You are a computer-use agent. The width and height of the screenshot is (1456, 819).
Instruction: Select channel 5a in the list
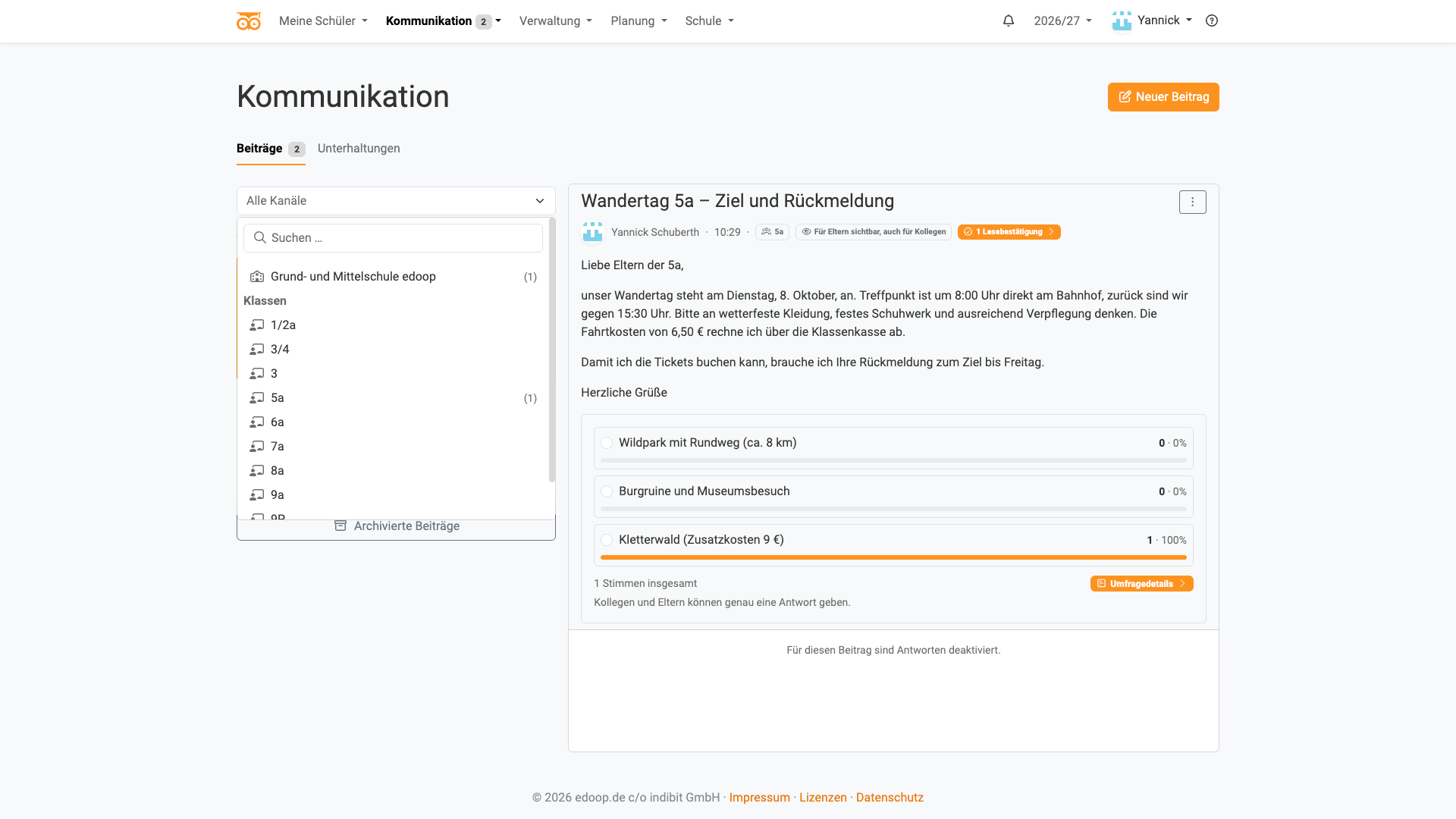pos(393,398)
